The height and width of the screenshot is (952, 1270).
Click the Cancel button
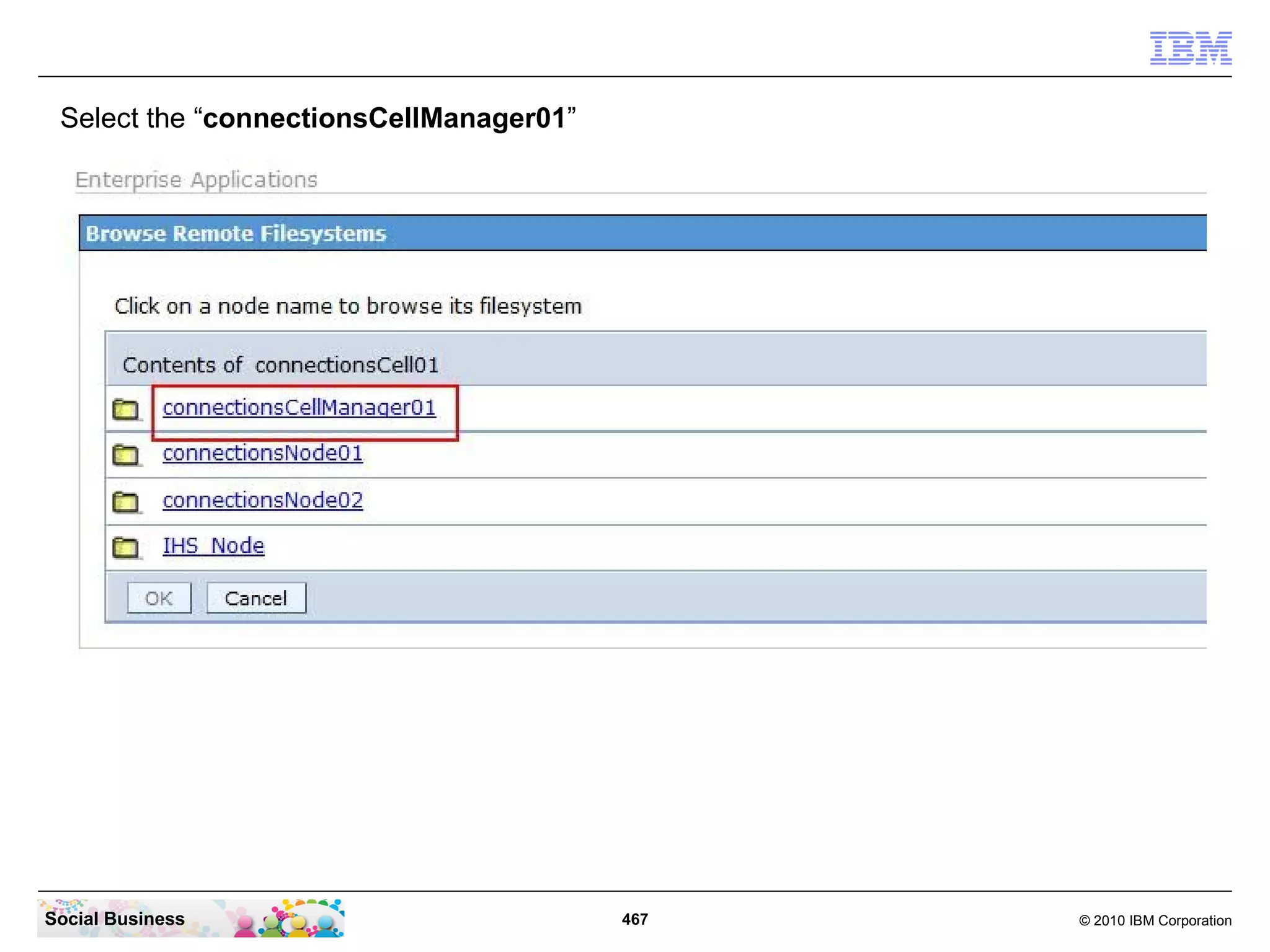tap(256, 598)
